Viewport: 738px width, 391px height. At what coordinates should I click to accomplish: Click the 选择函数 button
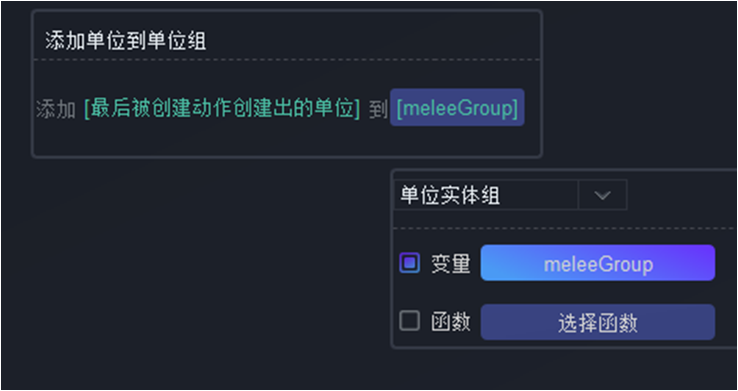[x=598, y=322]
